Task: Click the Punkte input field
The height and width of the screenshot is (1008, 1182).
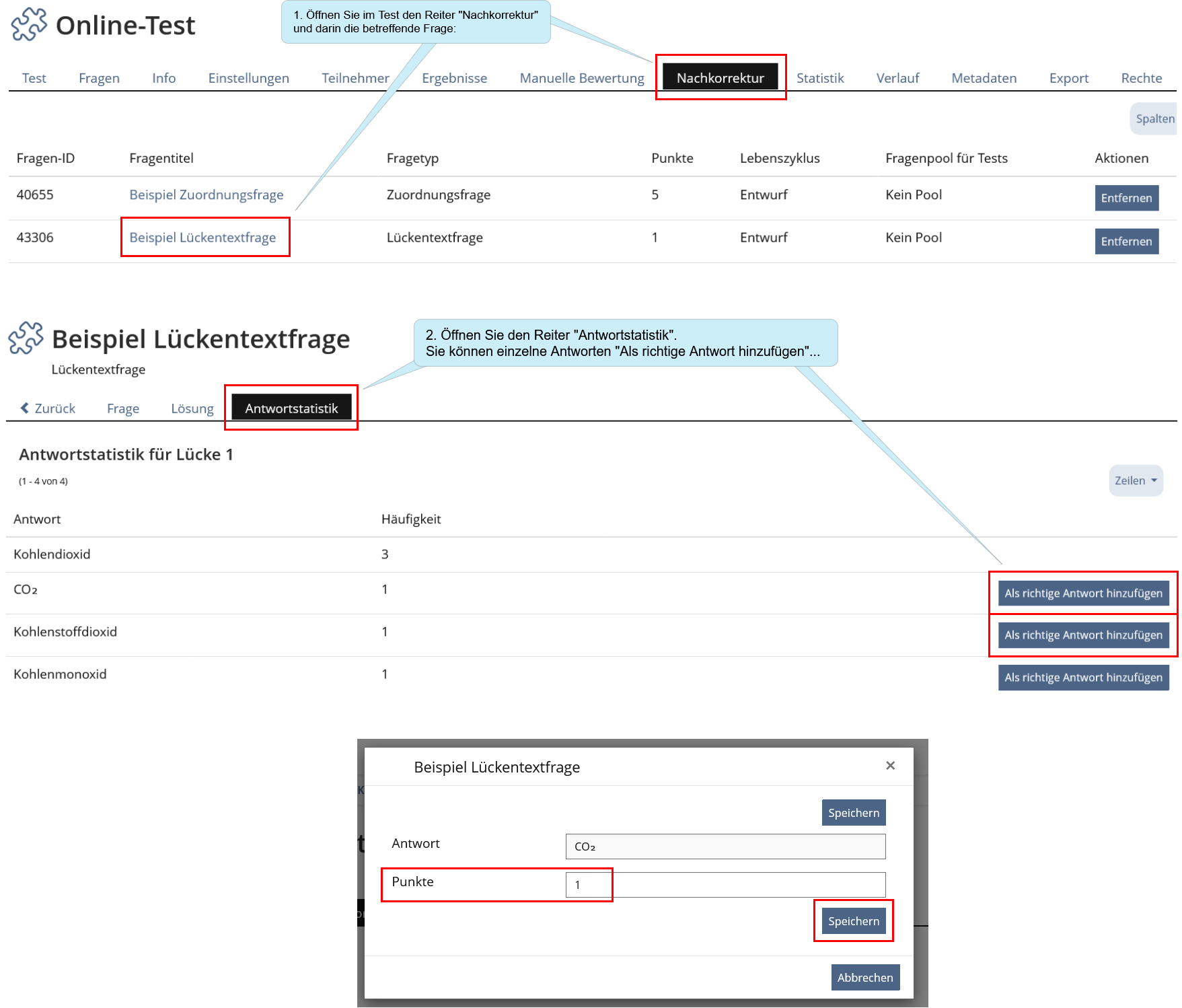Action: click(x=725, y=885)
